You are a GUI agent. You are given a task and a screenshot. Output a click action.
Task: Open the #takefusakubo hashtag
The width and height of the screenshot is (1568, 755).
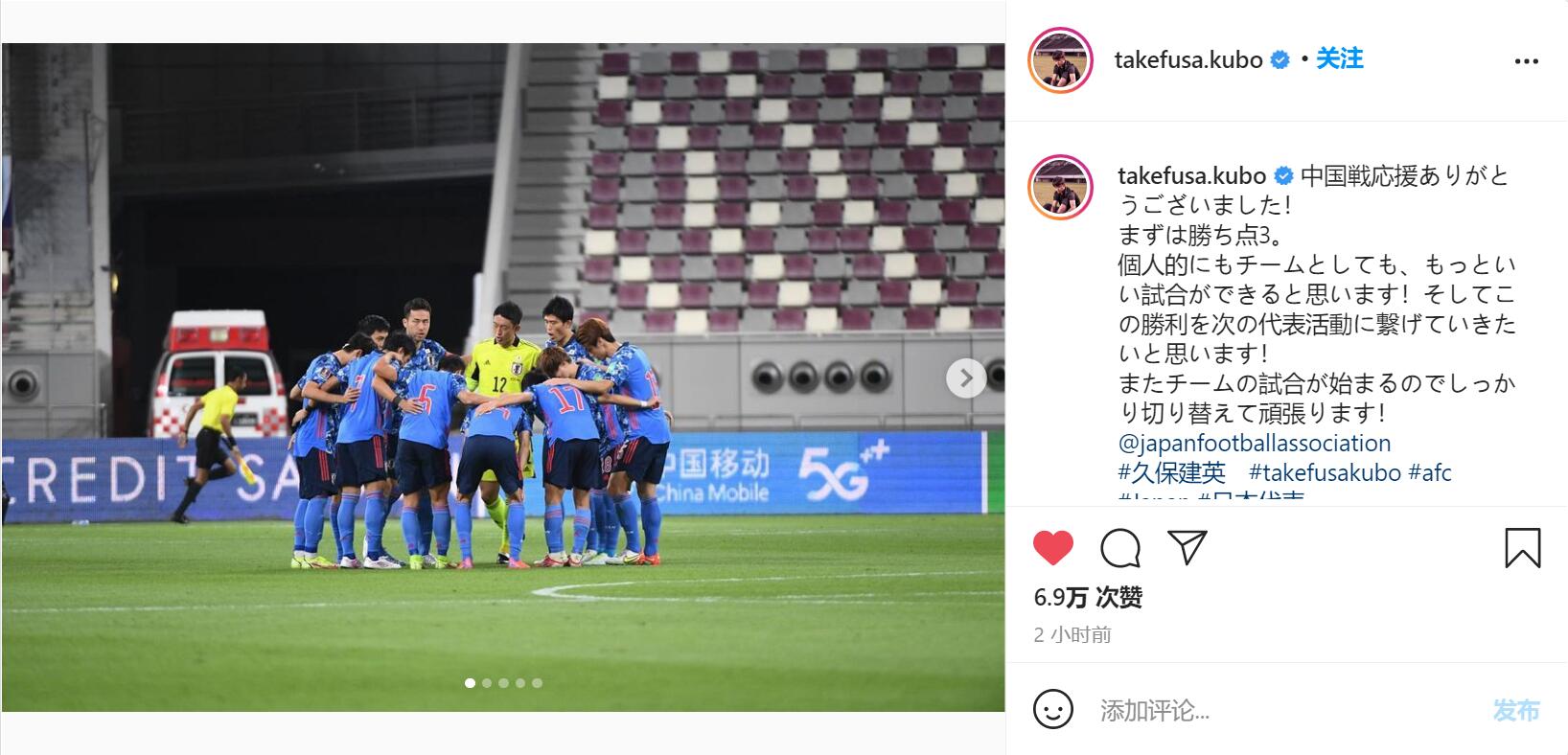tap(1325, 472)
